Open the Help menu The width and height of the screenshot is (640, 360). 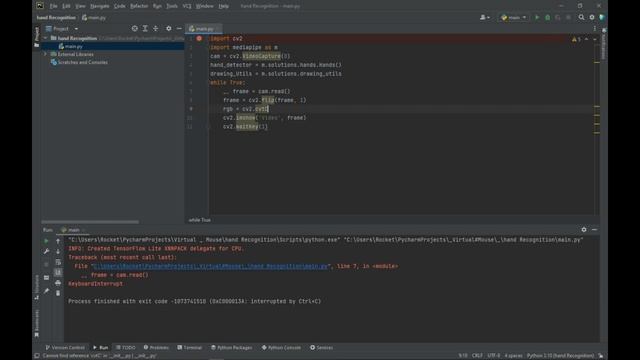pos(223,6)
